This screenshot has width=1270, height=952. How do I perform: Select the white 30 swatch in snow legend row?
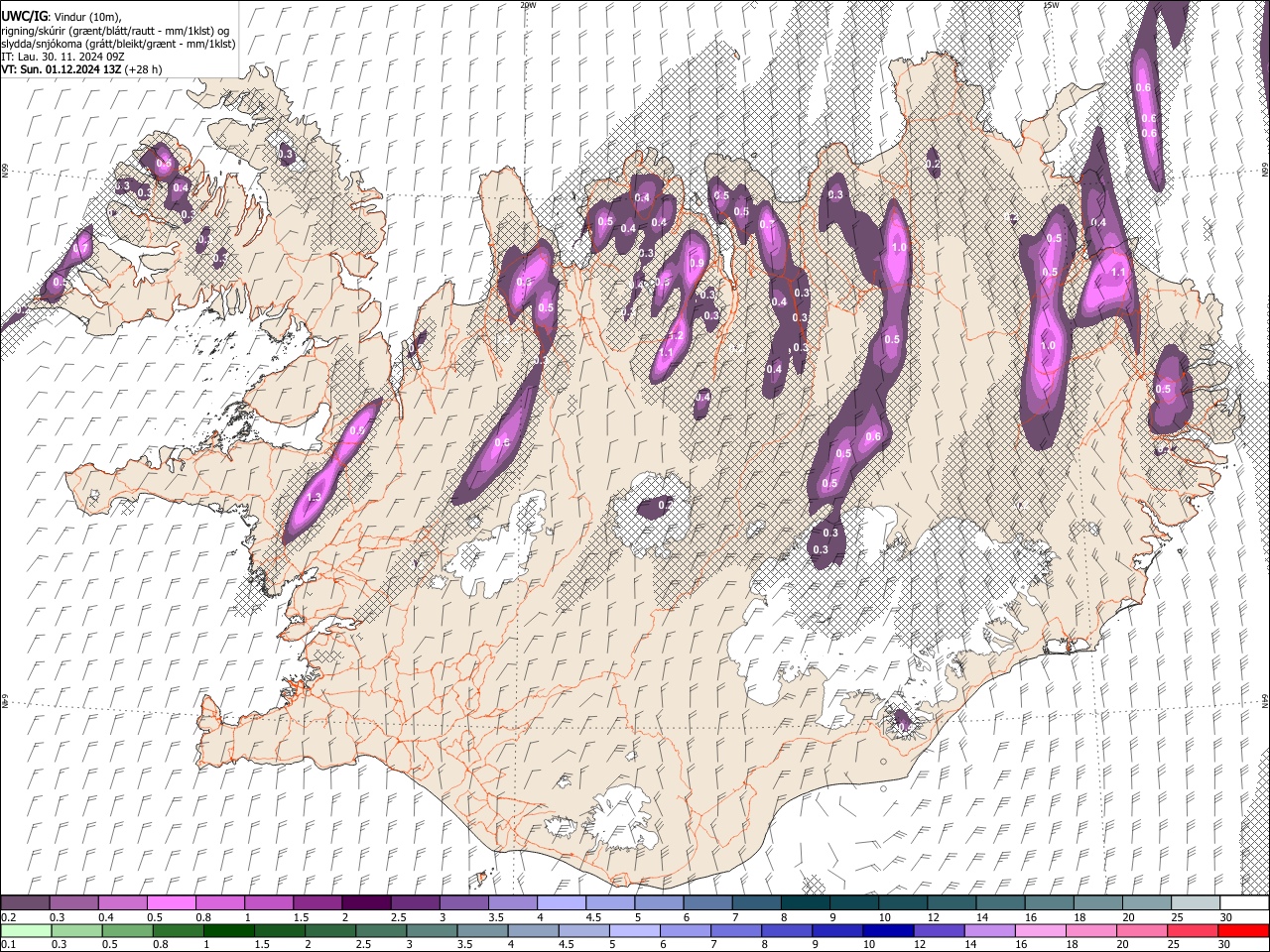(1244, 903)
